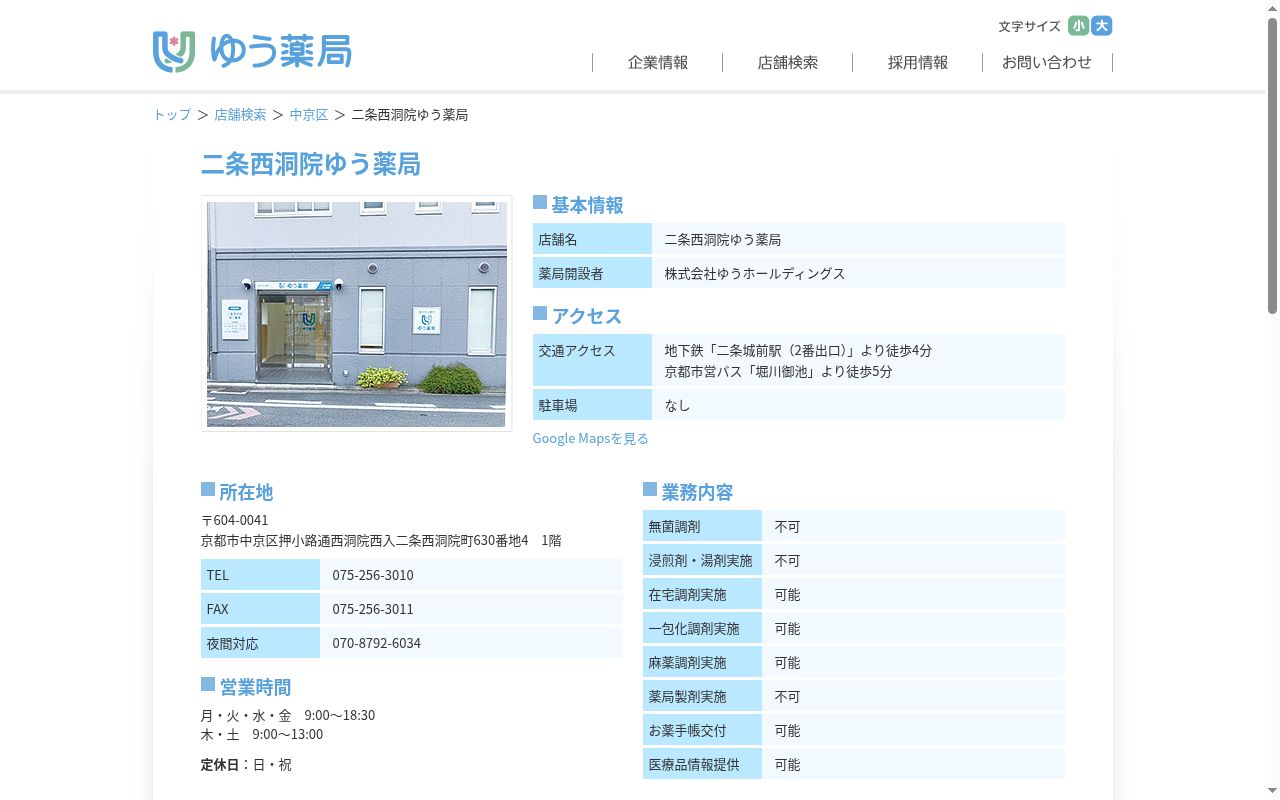The image size is (1280, 800).
Task: Click the 無菌調剤 row label
Action: tap(702, 526)
